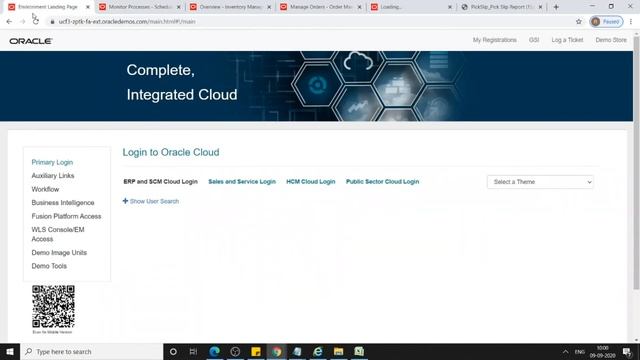The height and width of the screenshot is (360, 640).
Task: Click Log a Ticket link
Action: [567, 40]
